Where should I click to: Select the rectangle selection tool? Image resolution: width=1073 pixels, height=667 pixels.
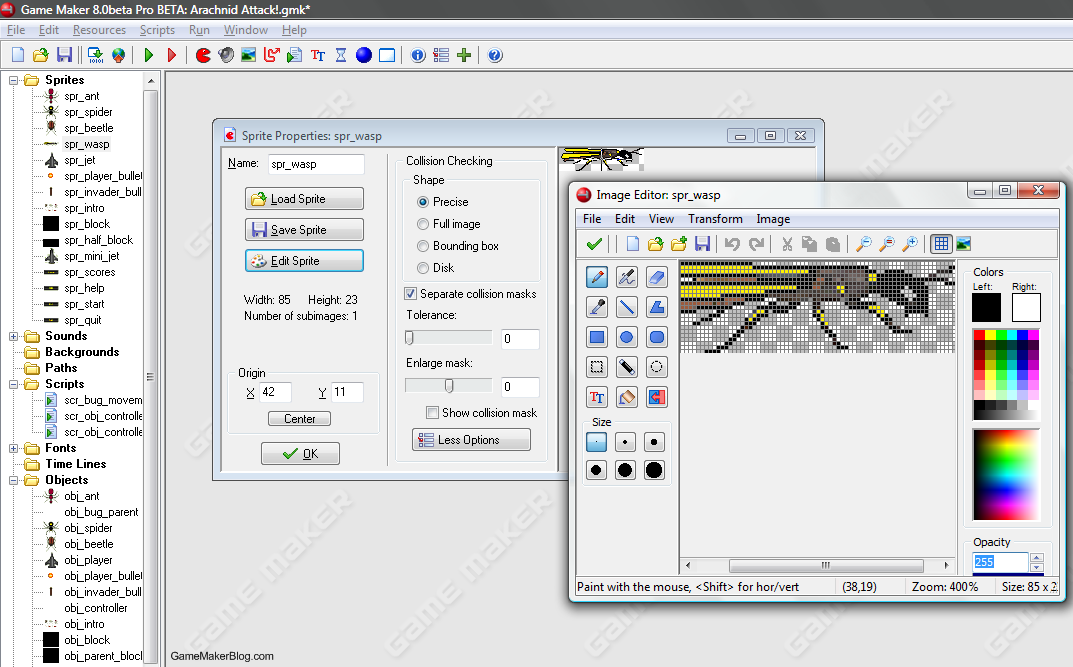[x=596, y=367]
